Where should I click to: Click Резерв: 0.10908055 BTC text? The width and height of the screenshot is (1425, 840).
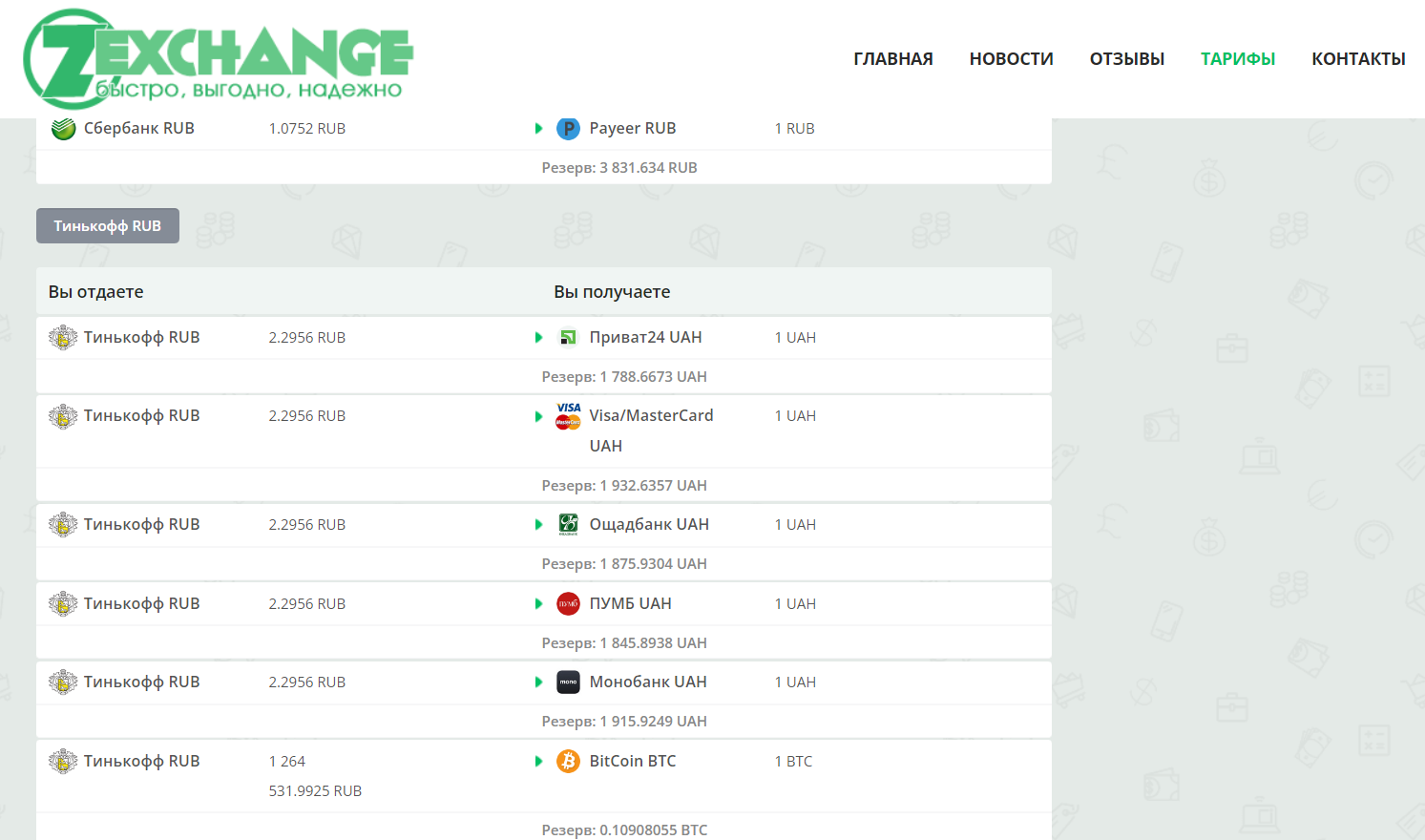click(x=624, y=830)
